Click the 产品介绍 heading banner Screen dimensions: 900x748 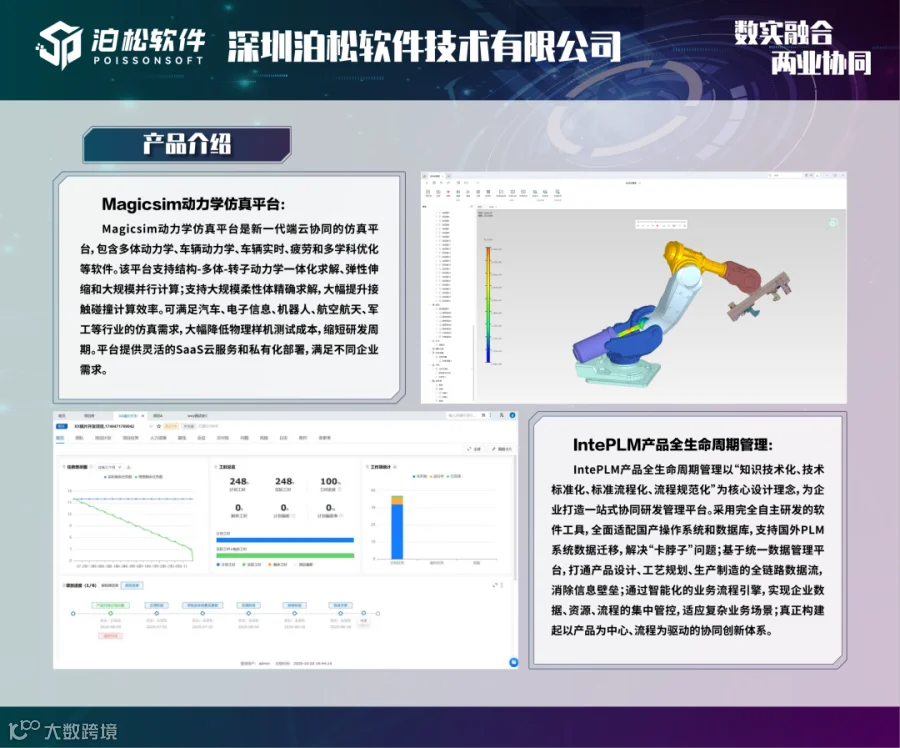187,144
